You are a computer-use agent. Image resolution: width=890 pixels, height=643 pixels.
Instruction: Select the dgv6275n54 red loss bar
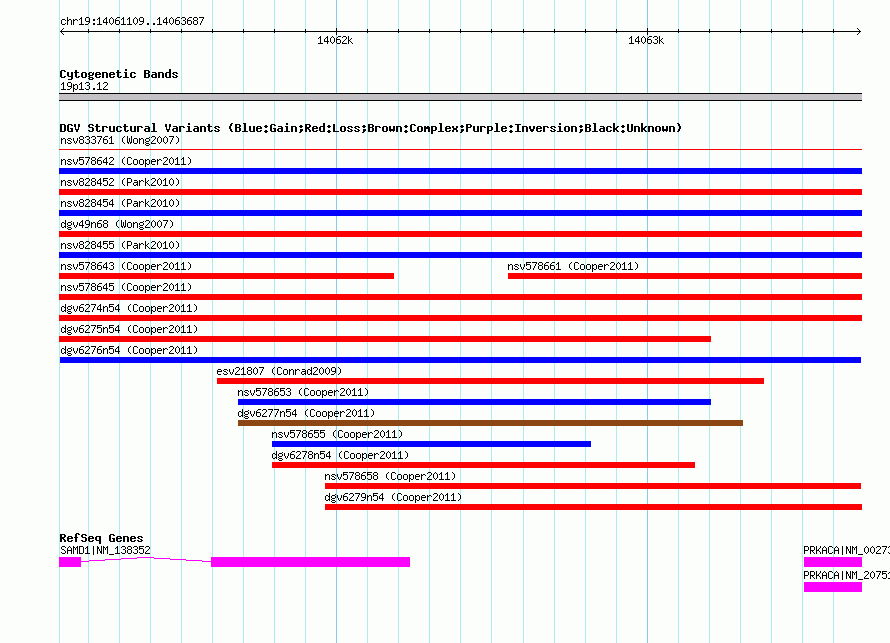point(385,339)
